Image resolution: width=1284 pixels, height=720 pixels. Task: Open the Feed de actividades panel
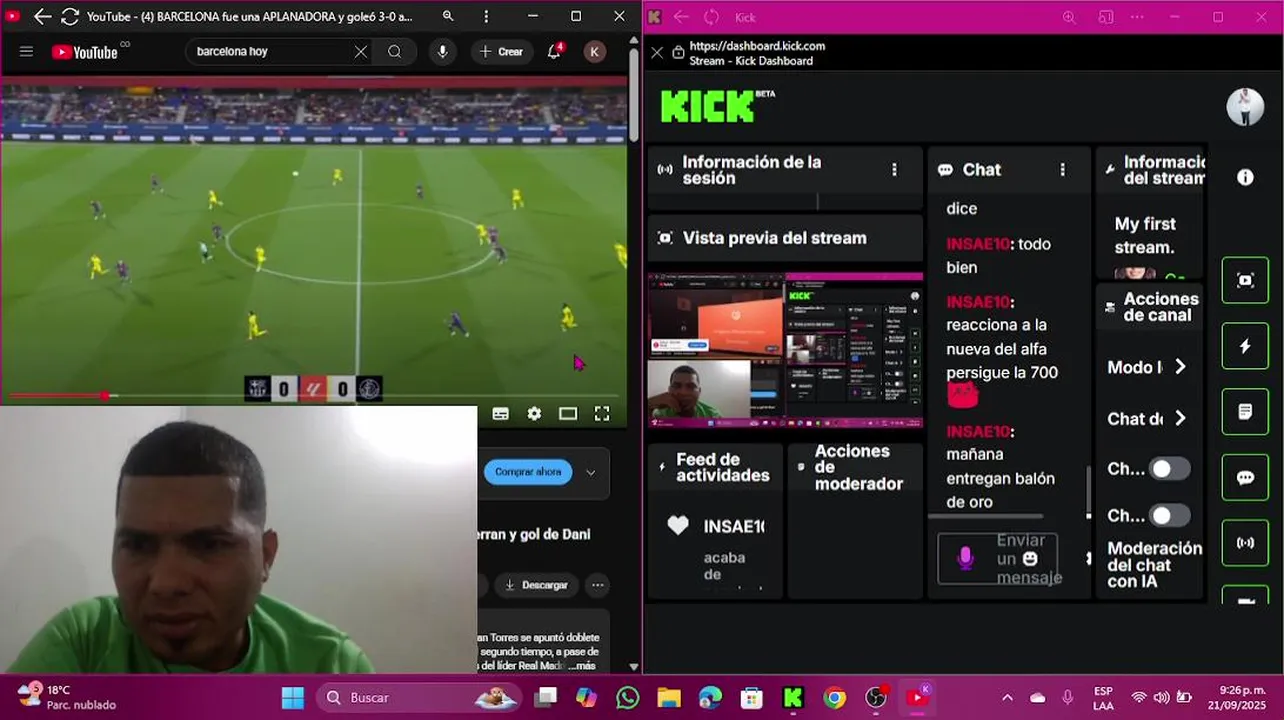coord(715,468)
